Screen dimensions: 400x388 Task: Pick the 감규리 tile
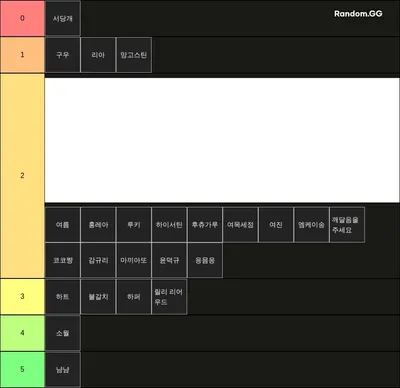98,260
